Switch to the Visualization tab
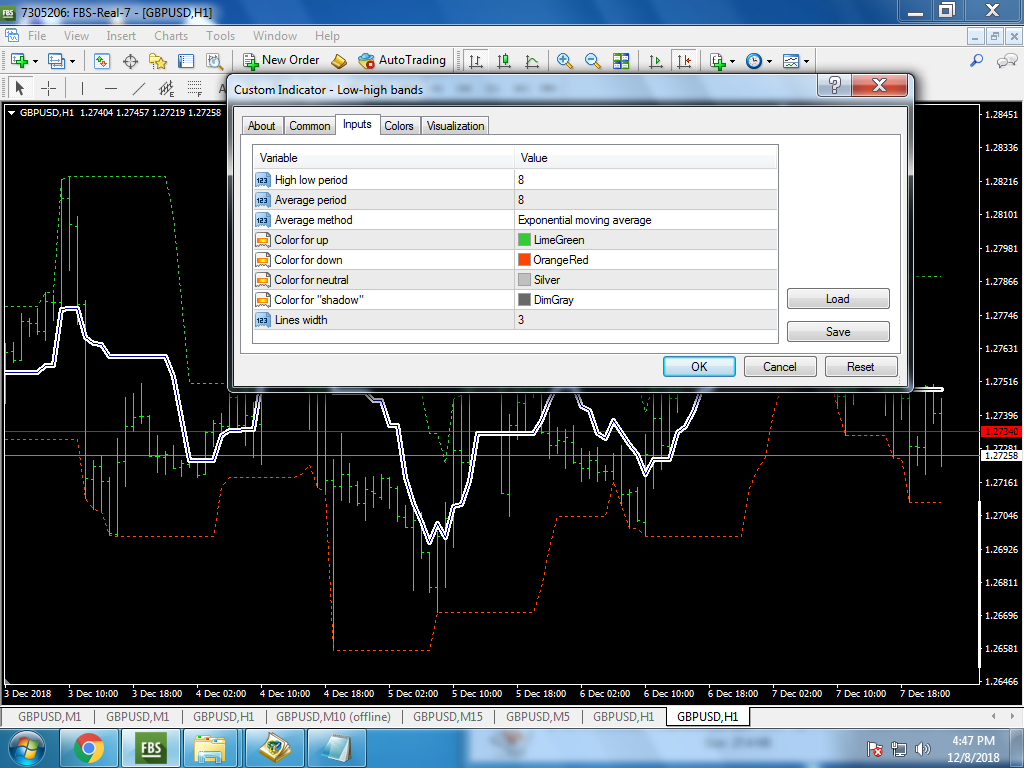 coord(455,125)
